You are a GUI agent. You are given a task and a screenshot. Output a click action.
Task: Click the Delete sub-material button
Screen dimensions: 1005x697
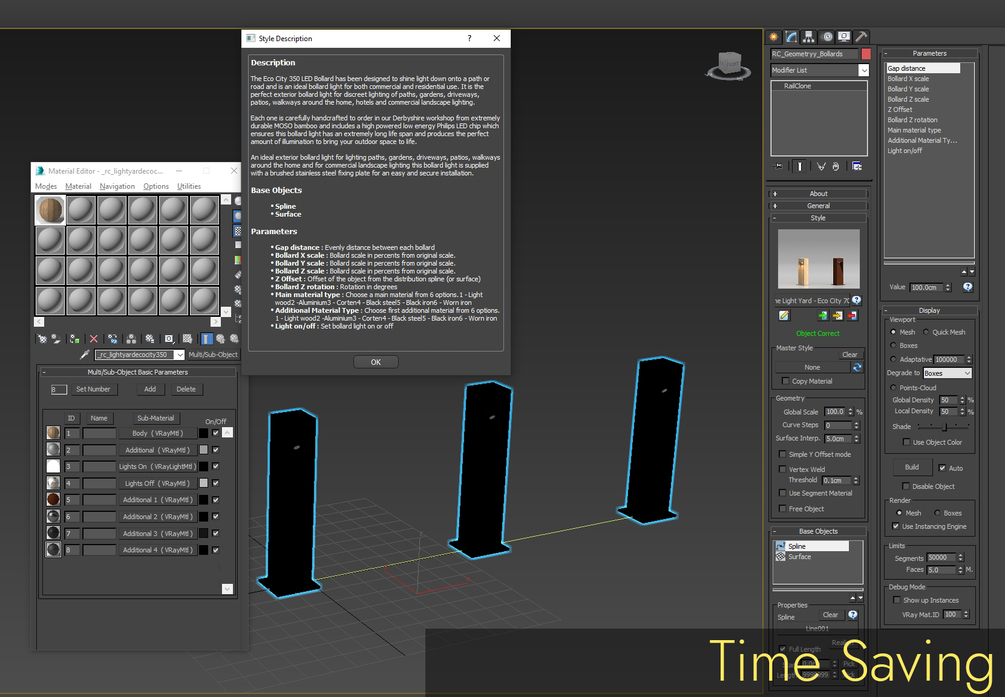(x=186, y=389)
